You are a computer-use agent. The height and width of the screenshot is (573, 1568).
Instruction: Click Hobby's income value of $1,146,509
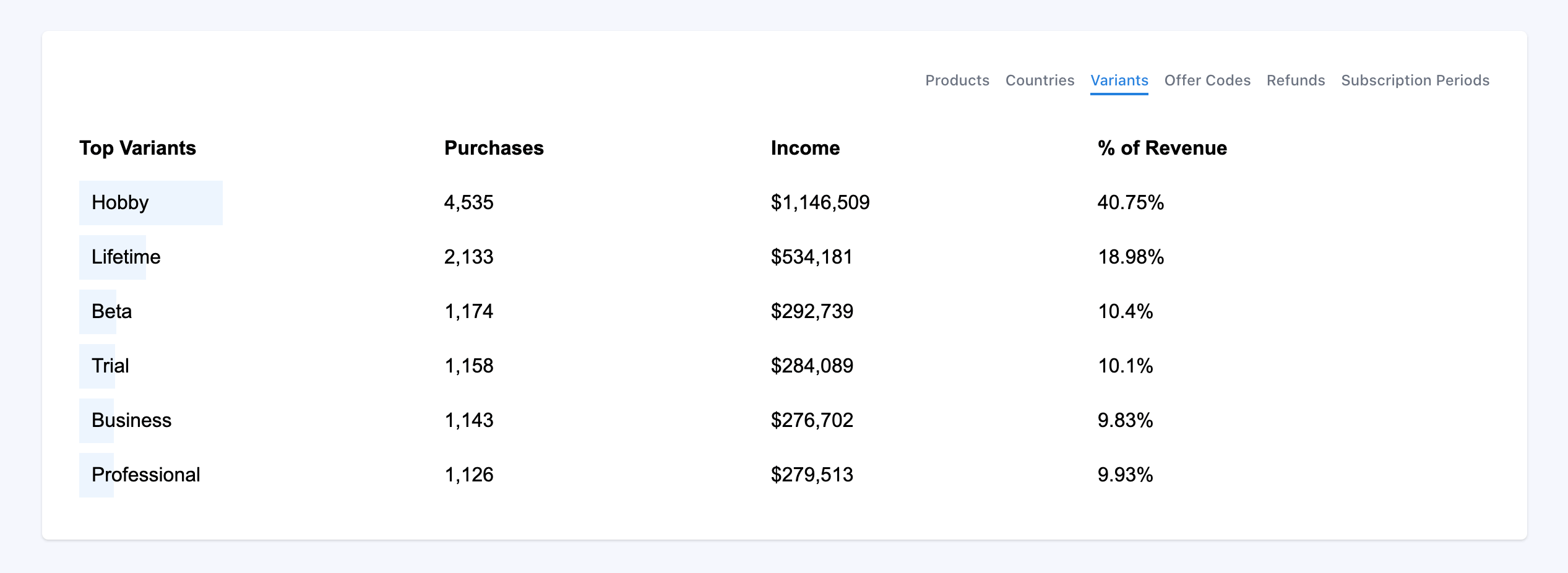pyautogui.click(x=819, y=202)
